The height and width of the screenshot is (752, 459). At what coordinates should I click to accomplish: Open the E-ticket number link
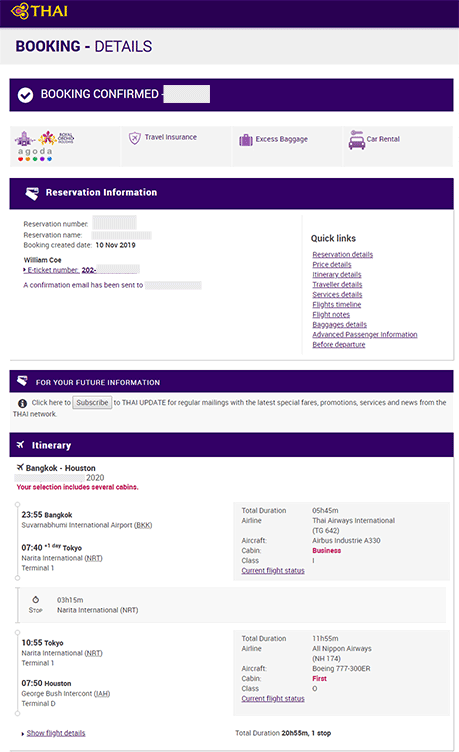point(51,270)
